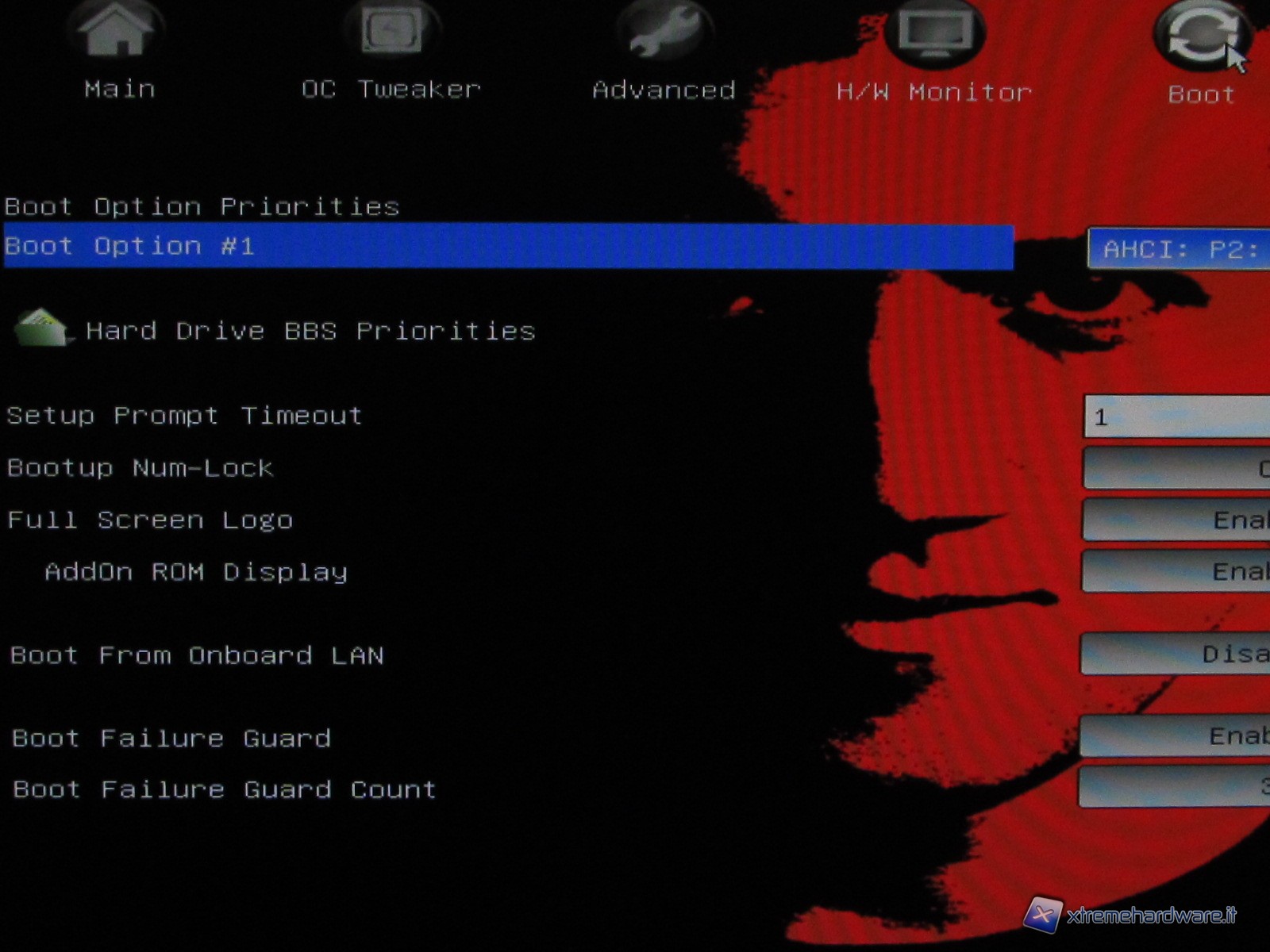The height and width of the screenshot is (952, 1270).
Task: Click the OC Tweaker icon
Action: tap(391, 32)
